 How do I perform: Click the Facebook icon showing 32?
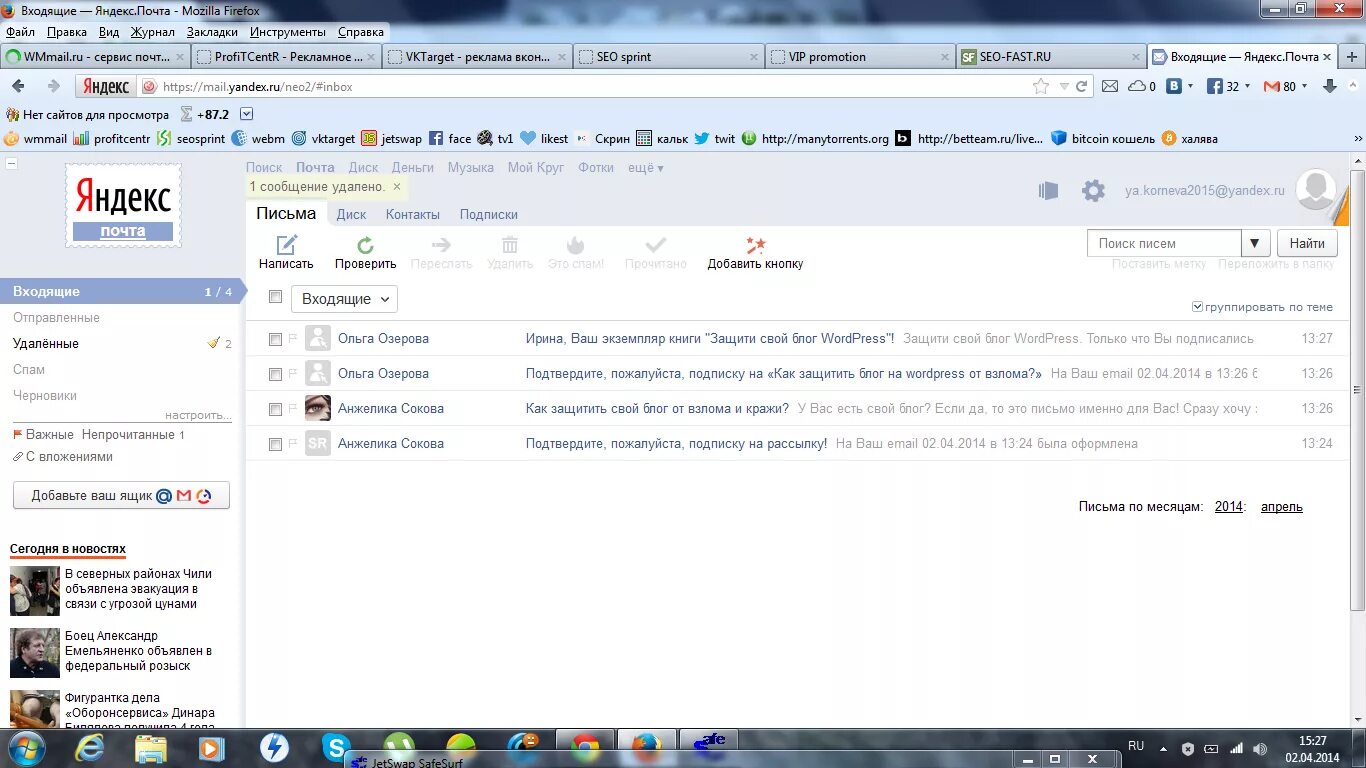(x=1215, y=87)
